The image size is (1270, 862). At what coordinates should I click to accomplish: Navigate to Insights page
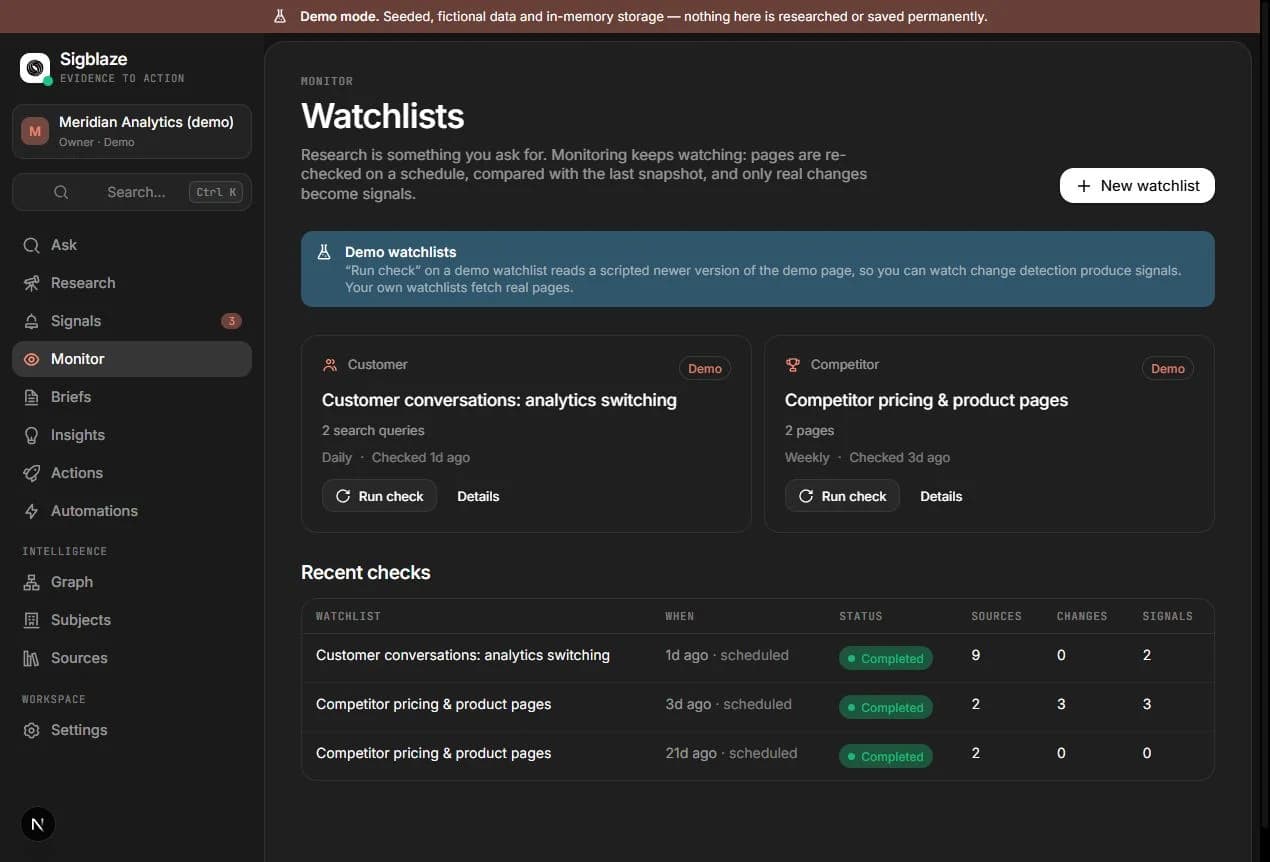click(x=132, y=435)
